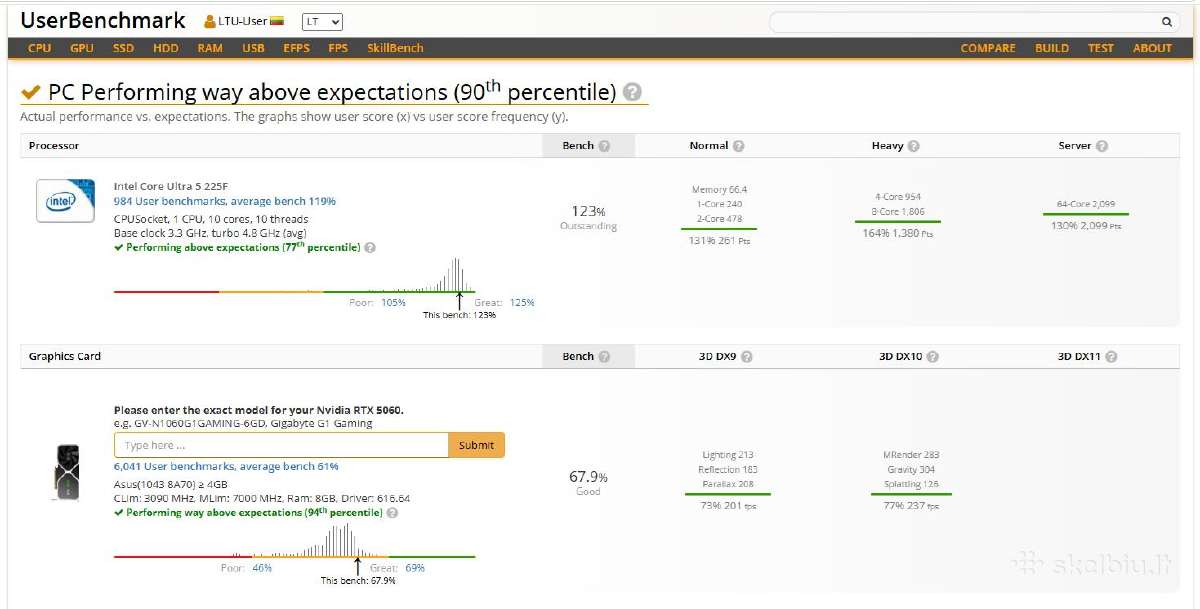Click the '73% 201 fps' DX9 result
This screenshot has height=609, width=1200.
point(728,506)
